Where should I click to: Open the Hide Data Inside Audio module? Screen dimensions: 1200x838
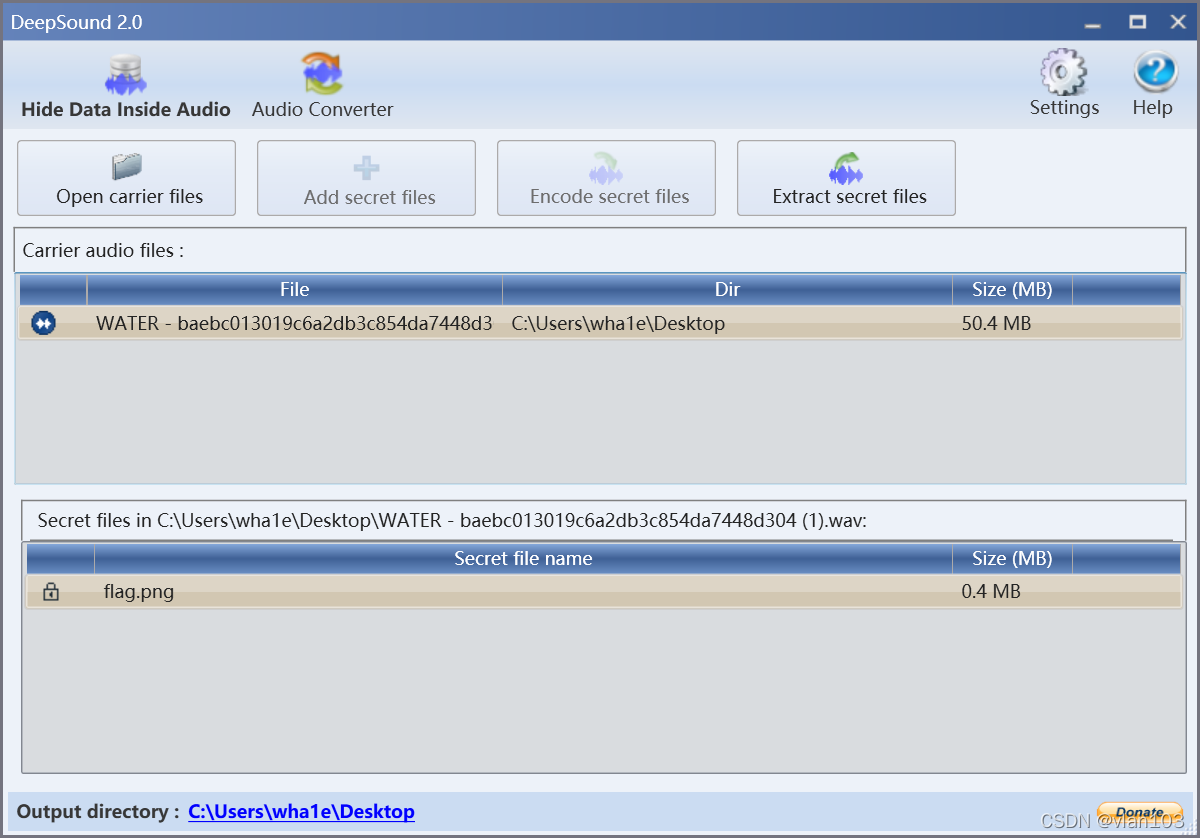[x=126, y=88]
